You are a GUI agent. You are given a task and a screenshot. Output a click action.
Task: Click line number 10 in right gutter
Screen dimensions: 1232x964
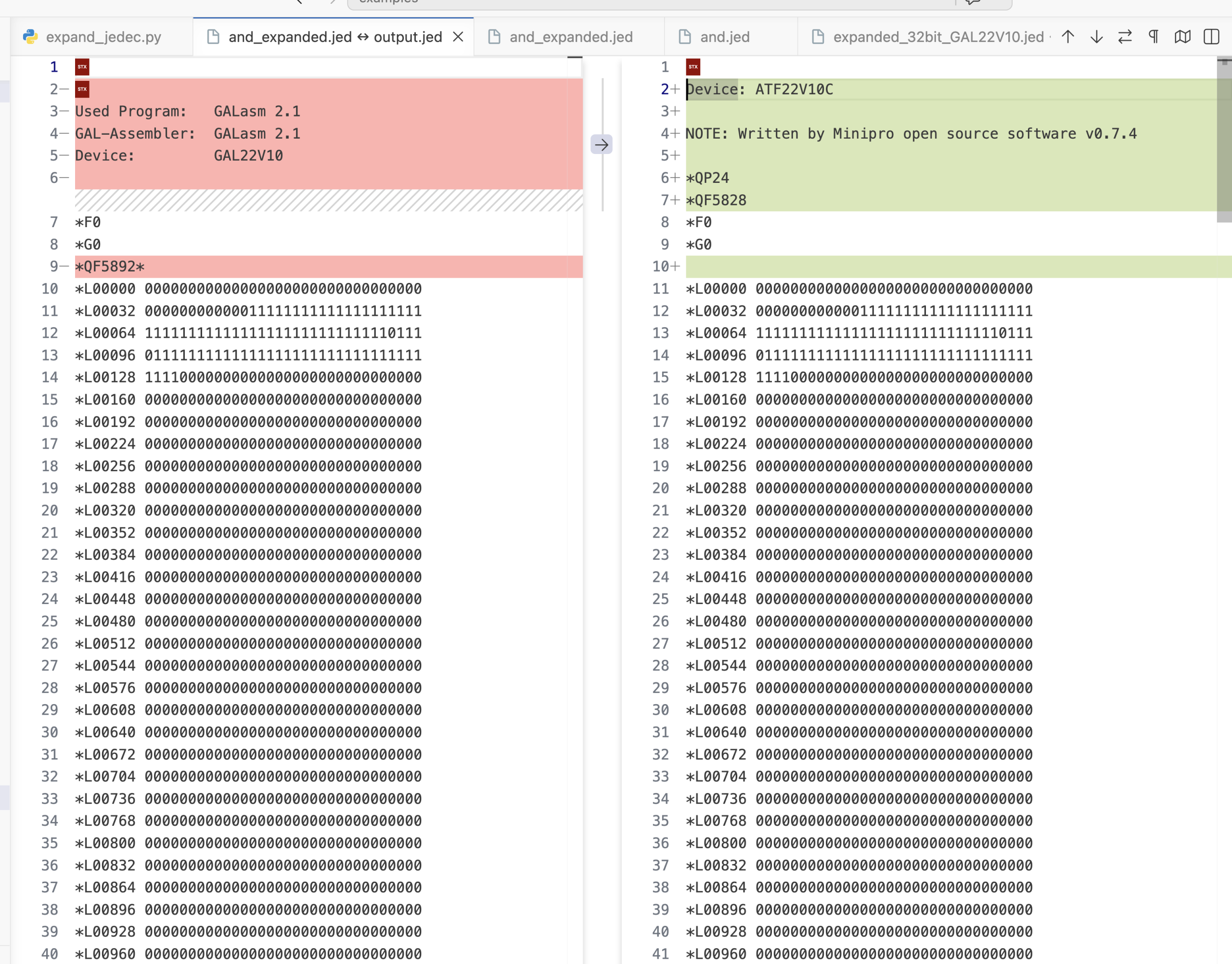(x=660, y=267)
